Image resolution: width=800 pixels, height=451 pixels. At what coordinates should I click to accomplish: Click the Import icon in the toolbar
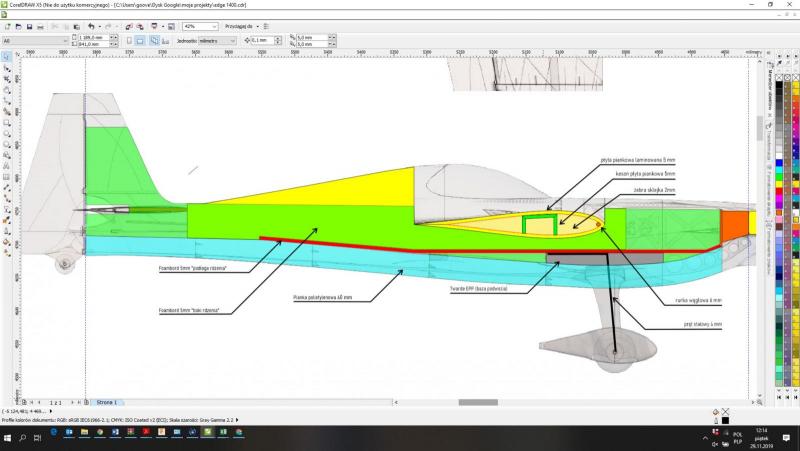pyautogui.click(x=128, y=26)
